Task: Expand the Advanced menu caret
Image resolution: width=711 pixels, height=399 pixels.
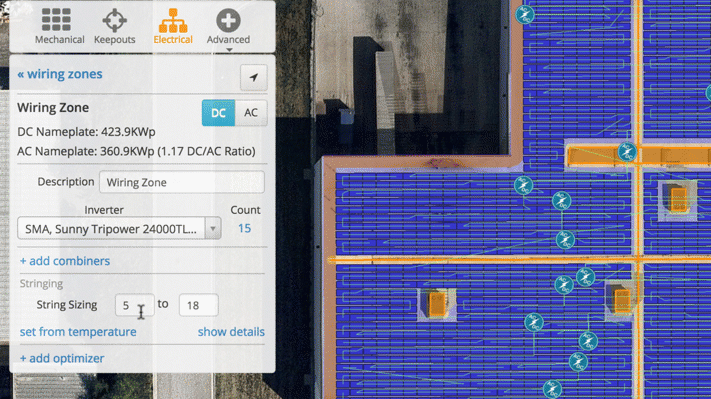Action: (229, 49)
